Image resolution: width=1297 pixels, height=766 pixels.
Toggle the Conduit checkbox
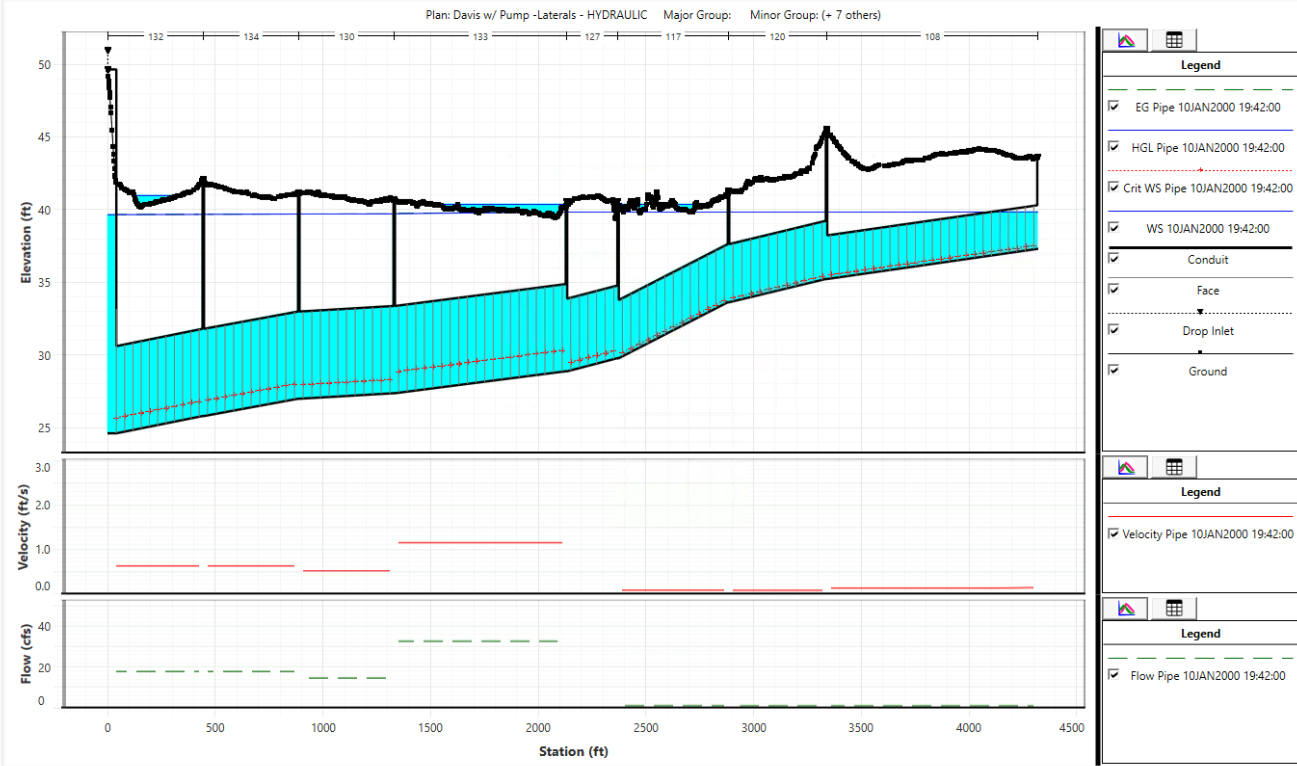[x=1114, y=259]
